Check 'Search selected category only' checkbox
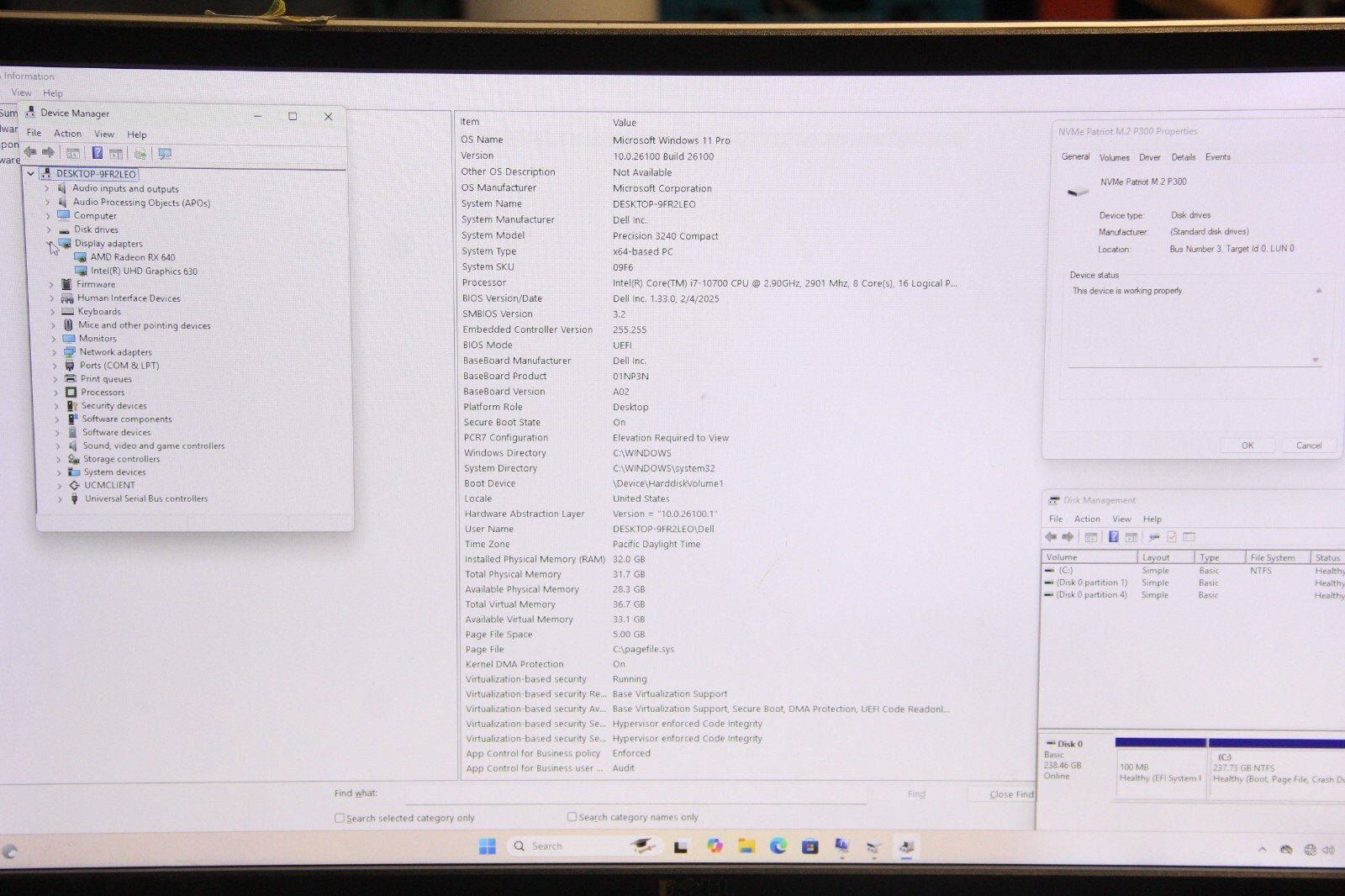Image resolution: width=1345 pixels, height=896 pixels. (x=340, y=818)
